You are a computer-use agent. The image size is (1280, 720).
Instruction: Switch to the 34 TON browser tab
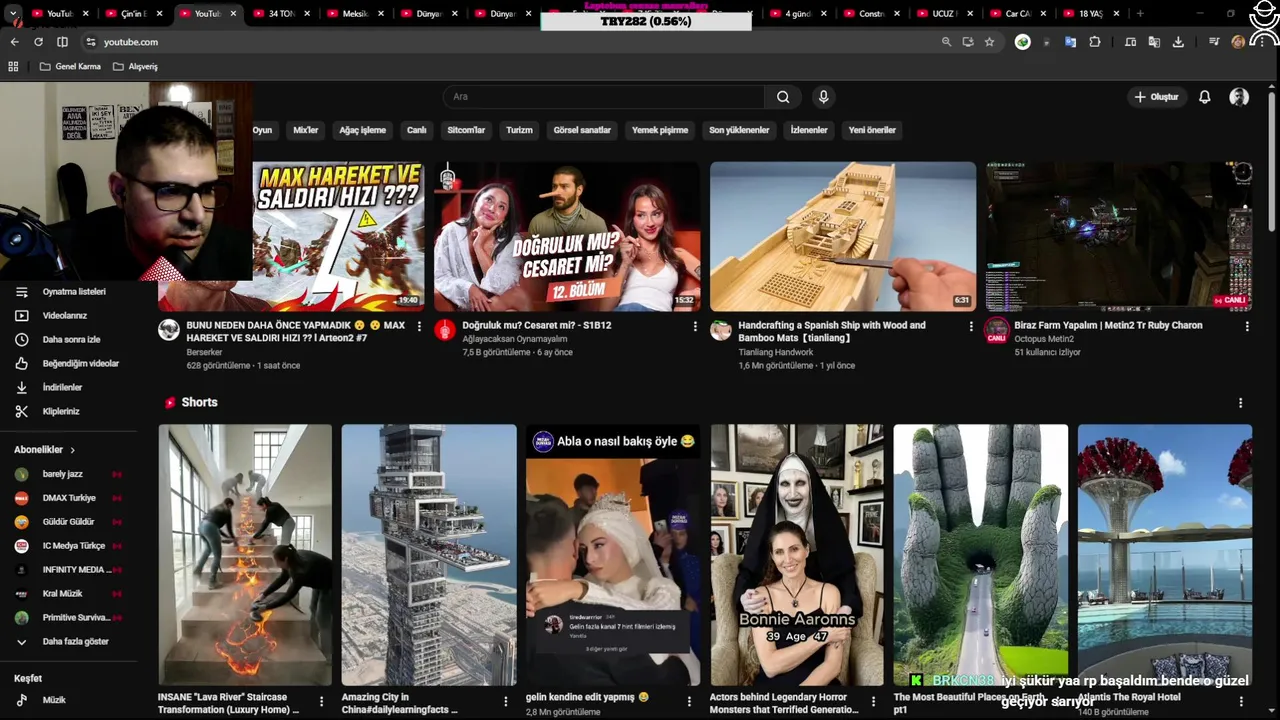pyautogui.click(x=280, y=14)
